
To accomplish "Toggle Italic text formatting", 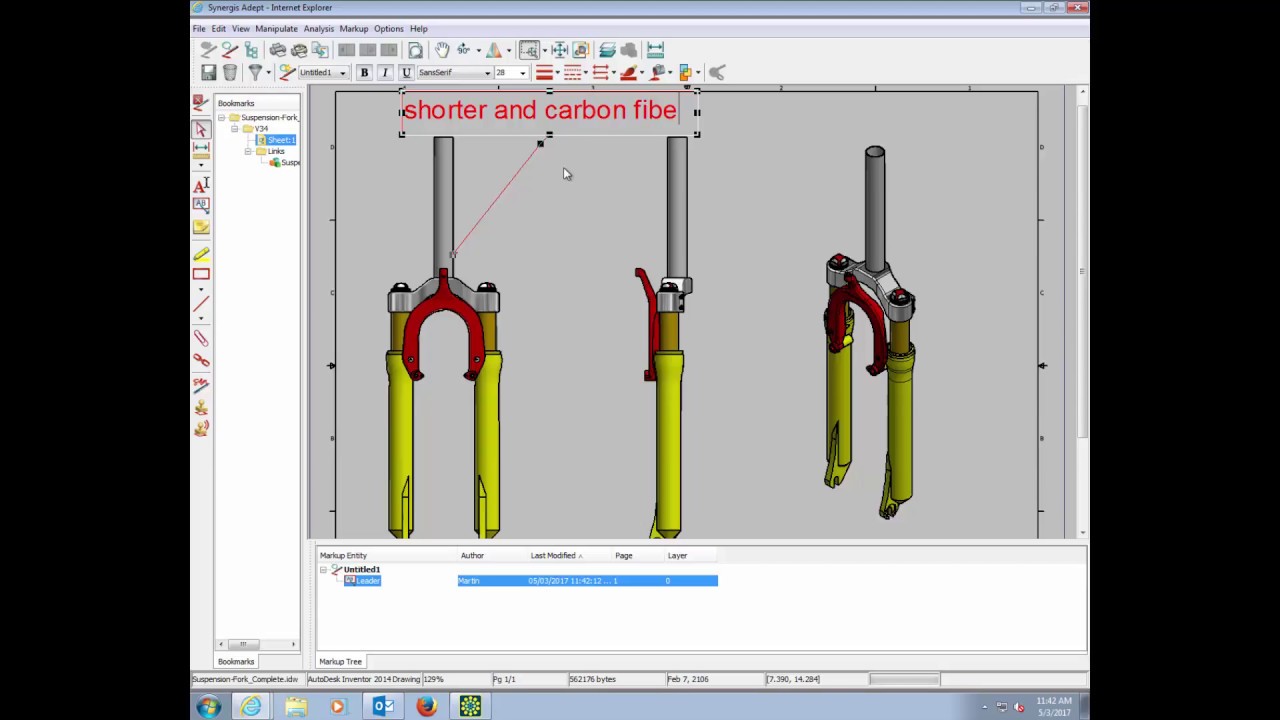I will tap(385, 72).
